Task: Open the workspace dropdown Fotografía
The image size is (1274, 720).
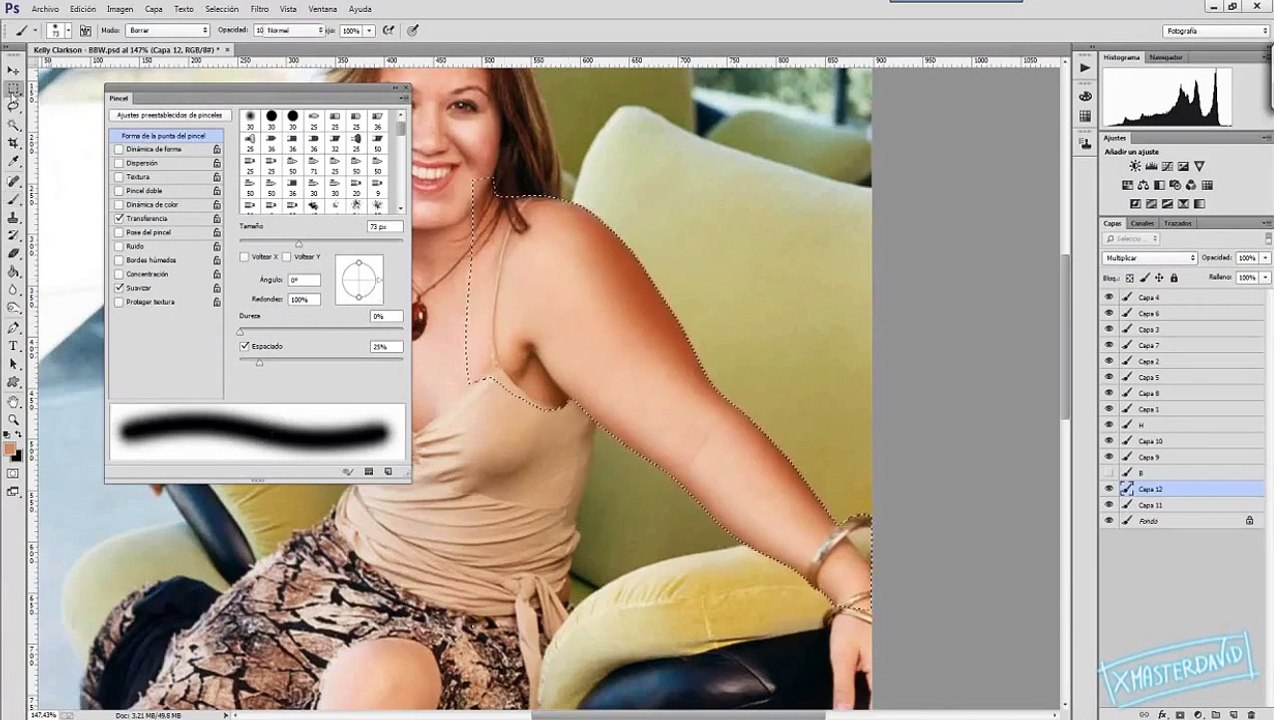Action: pyautogui.click(x=1215, y=31)
